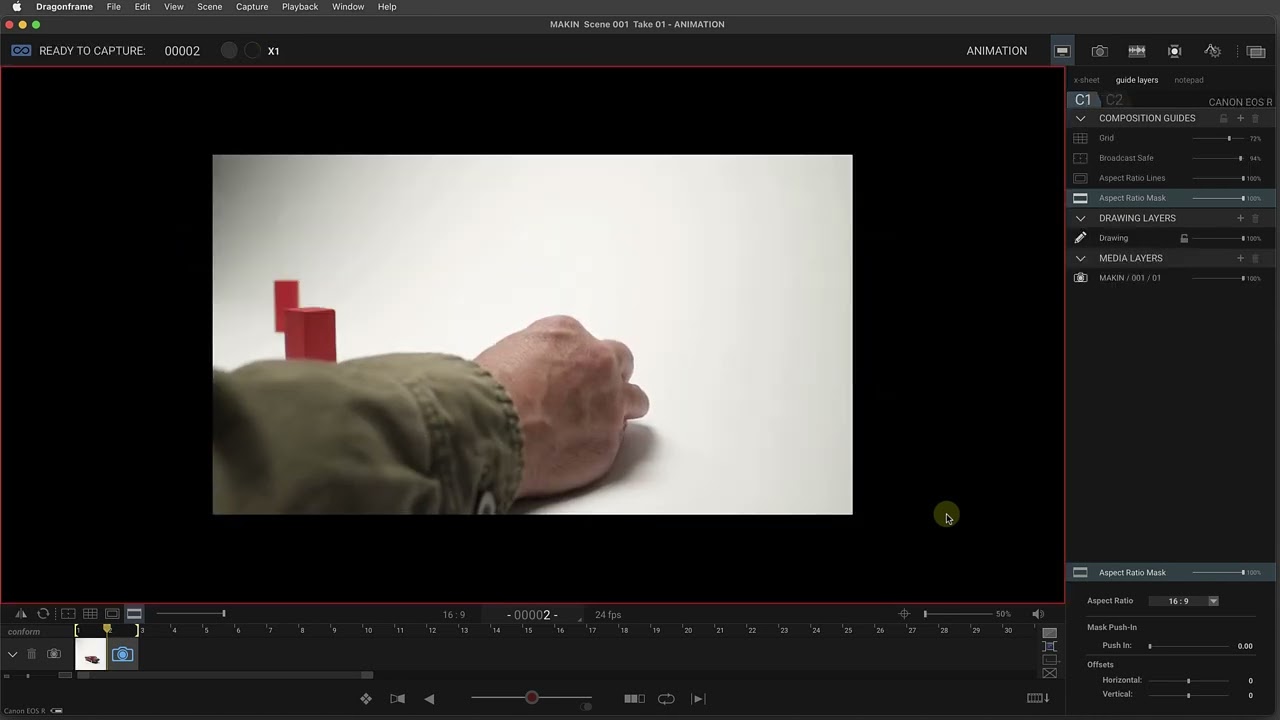The image size is (1280, 720).
Task: Select the C1 camera tab
Action: click(1083, 100)
